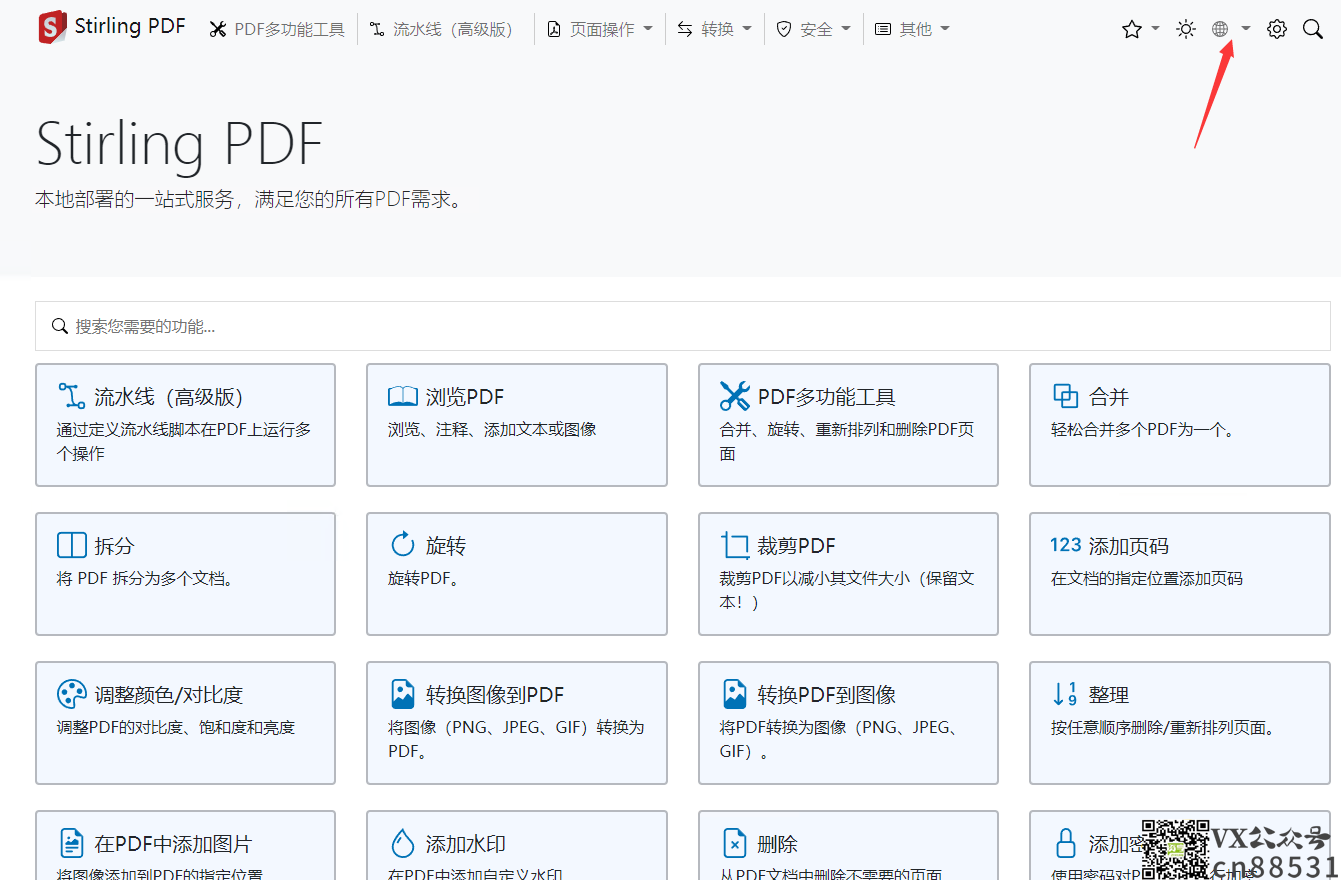The image size is (1341, 880).
Task: Click the 流水线（高级版）card icon
Action: tap(71, 396)
